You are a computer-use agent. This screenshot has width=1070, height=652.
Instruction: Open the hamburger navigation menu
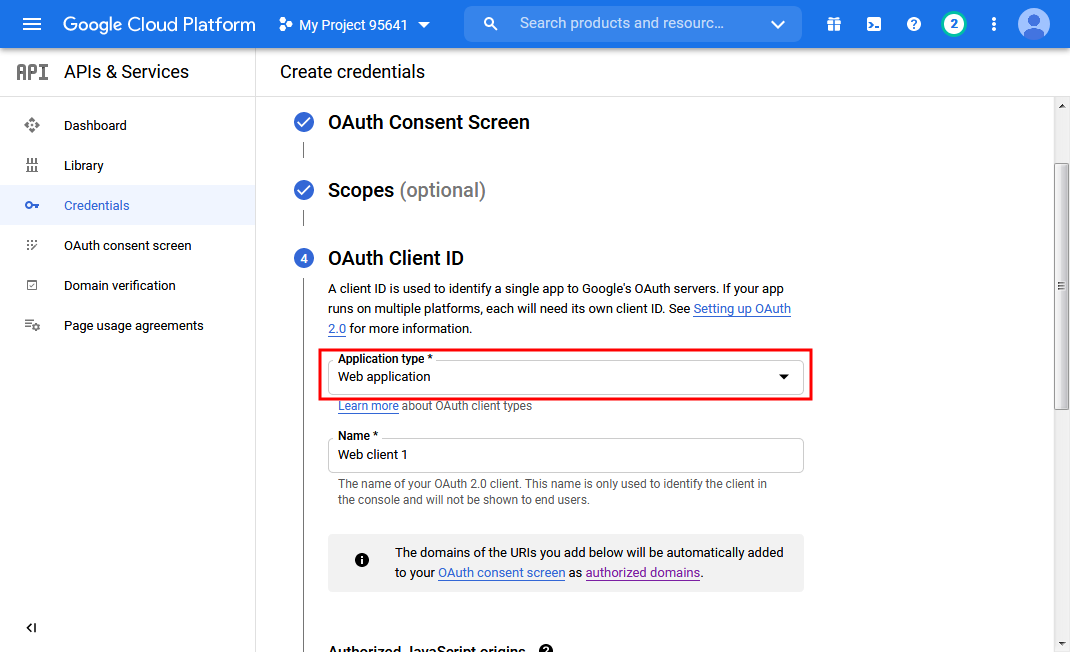31,25
